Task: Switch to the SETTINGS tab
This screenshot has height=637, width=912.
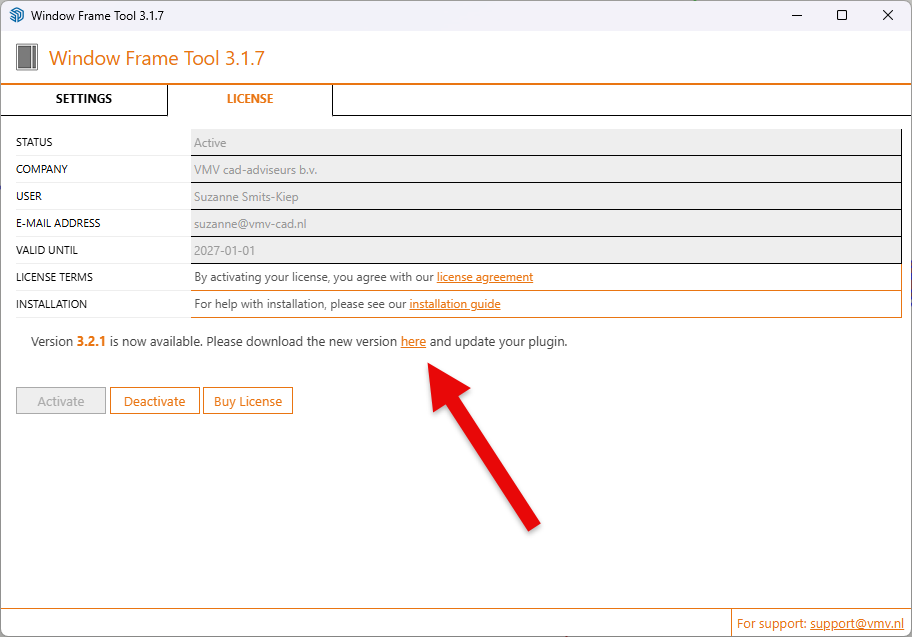Action: click(84, 99)
